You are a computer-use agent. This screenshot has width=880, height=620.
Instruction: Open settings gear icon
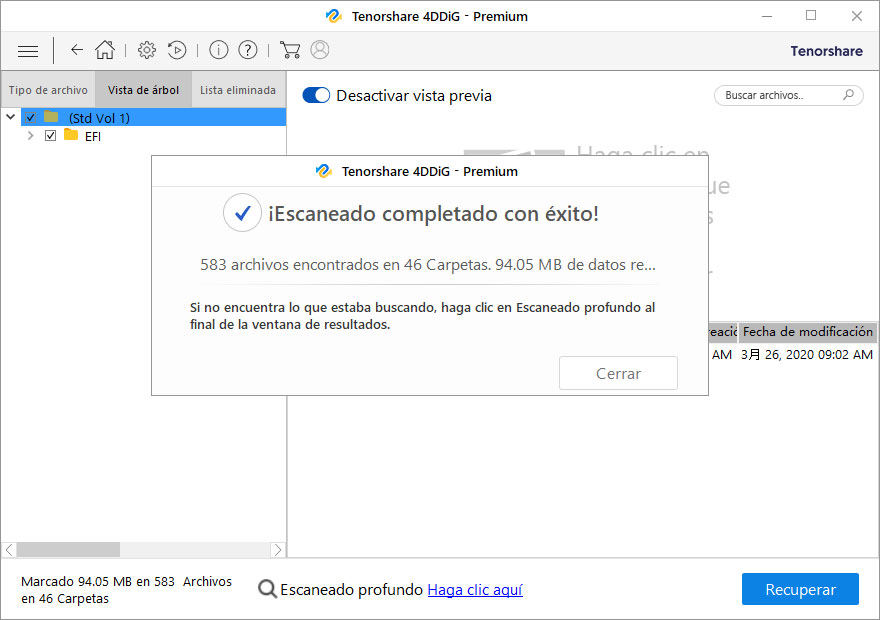tap(147, 50)
